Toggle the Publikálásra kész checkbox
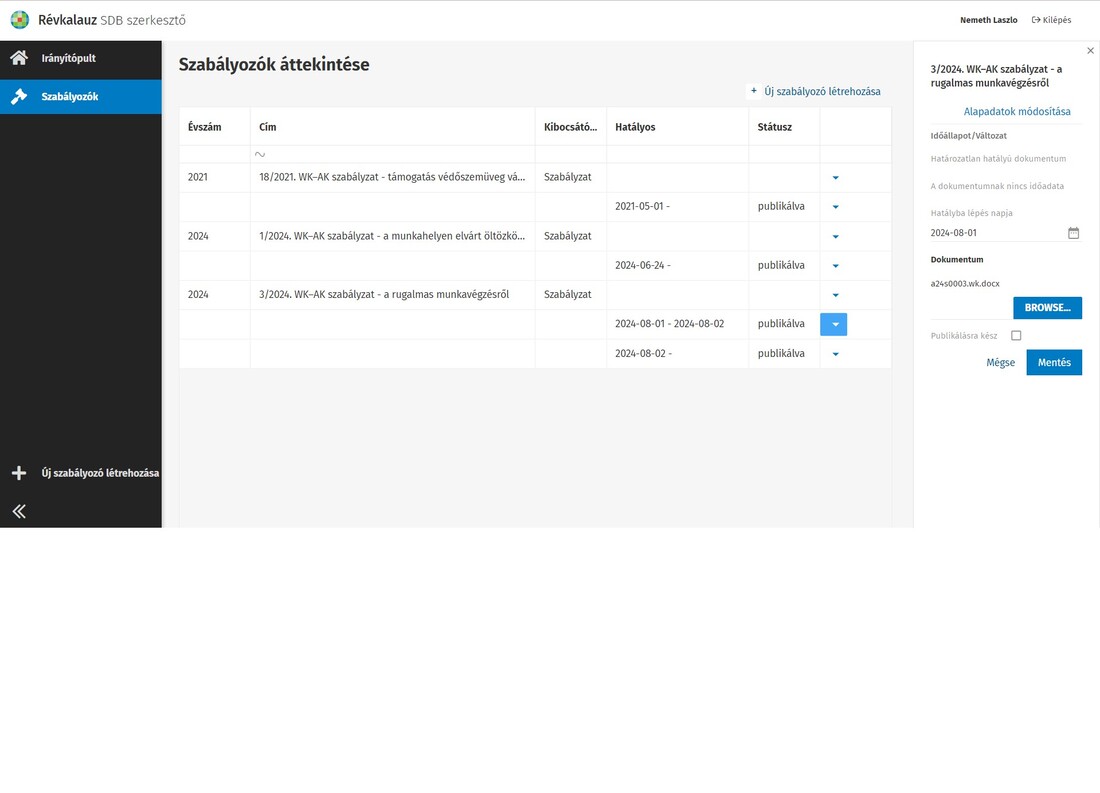This screenshot has height=793, width=1100. coord(1016,336)
